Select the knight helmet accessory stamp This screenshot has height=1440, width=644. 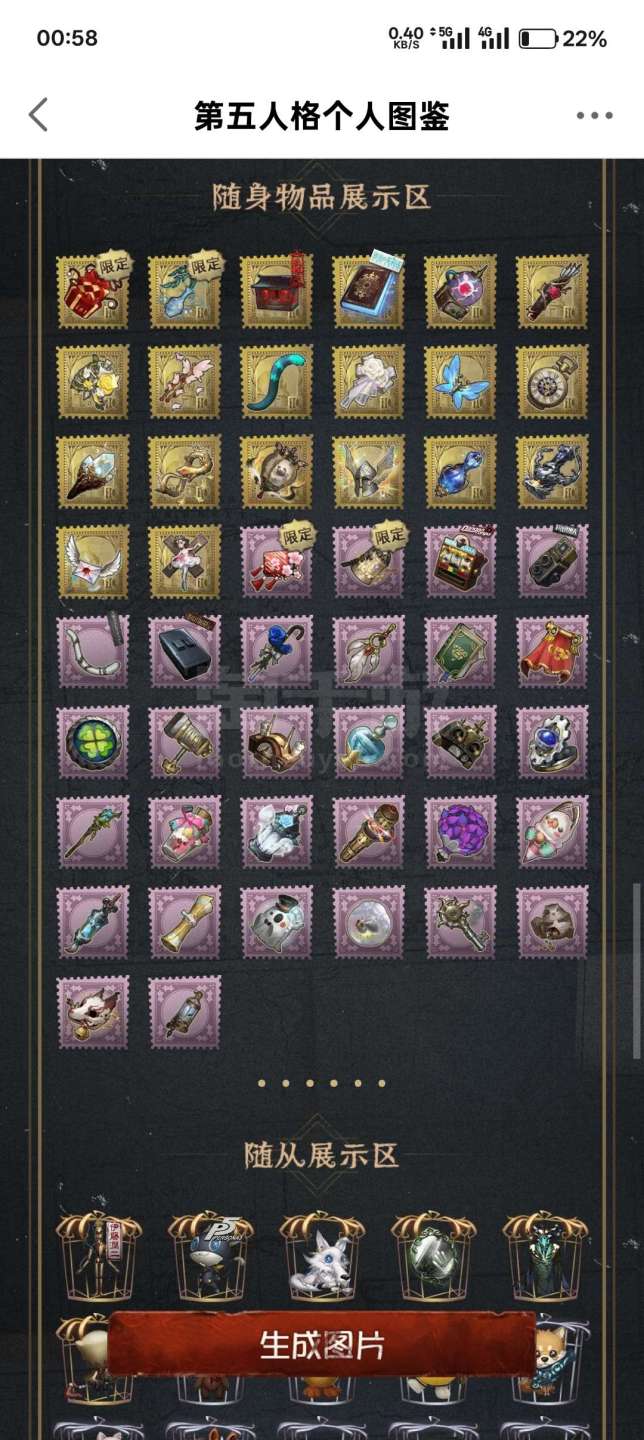(x=368, y=471)
